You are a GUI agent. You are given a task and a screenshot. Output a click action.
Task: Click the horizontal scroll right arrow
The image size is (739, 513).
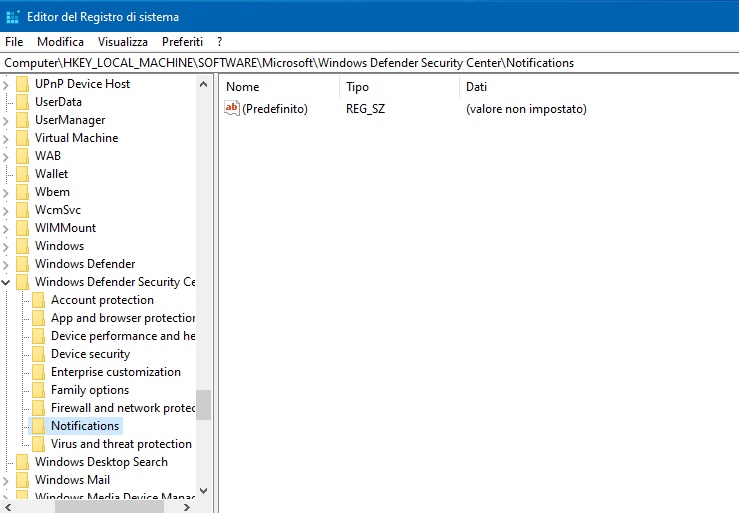[x=187, y=507]
